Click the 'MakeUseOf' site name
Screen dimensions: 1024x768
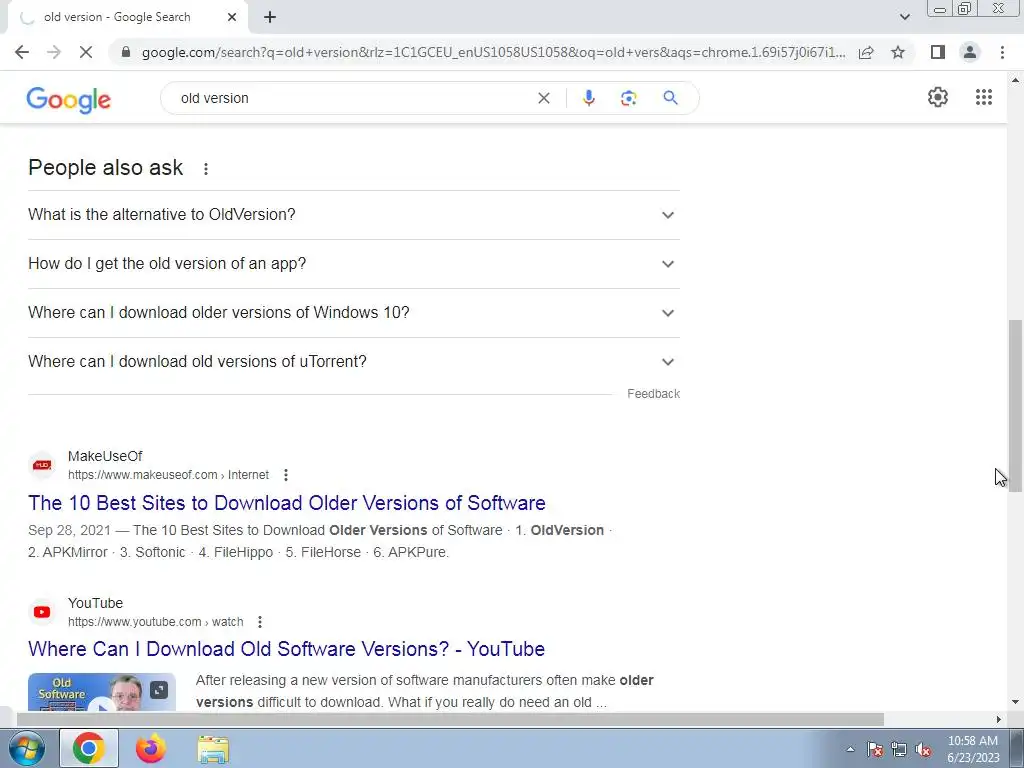tap(105, 456)
